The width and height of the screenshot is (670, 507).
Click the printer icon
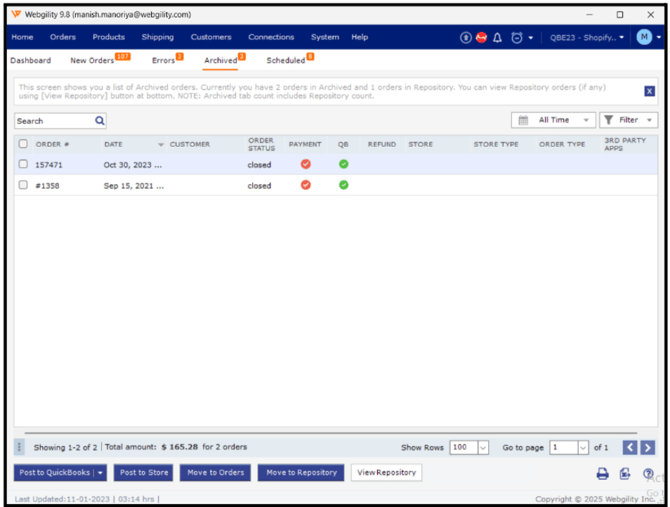602,473
